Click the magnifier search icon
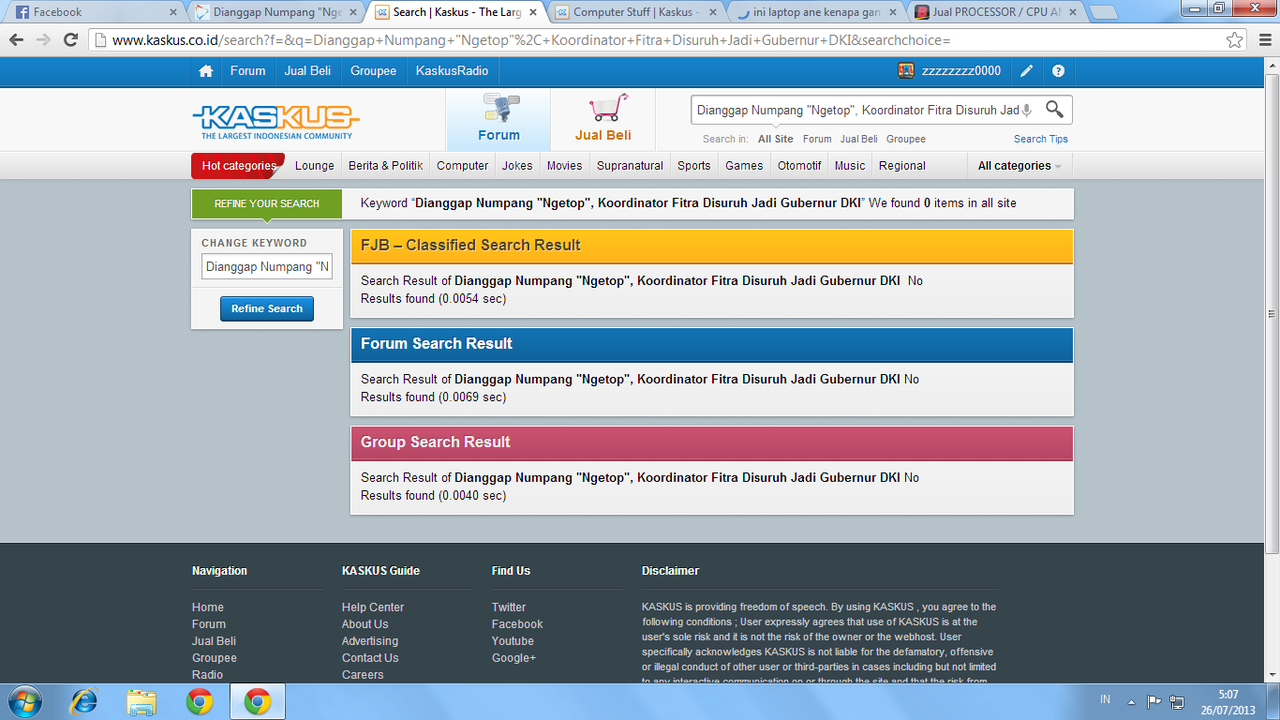Screen dimensions: 1280x720 [x=1055, y=109]
